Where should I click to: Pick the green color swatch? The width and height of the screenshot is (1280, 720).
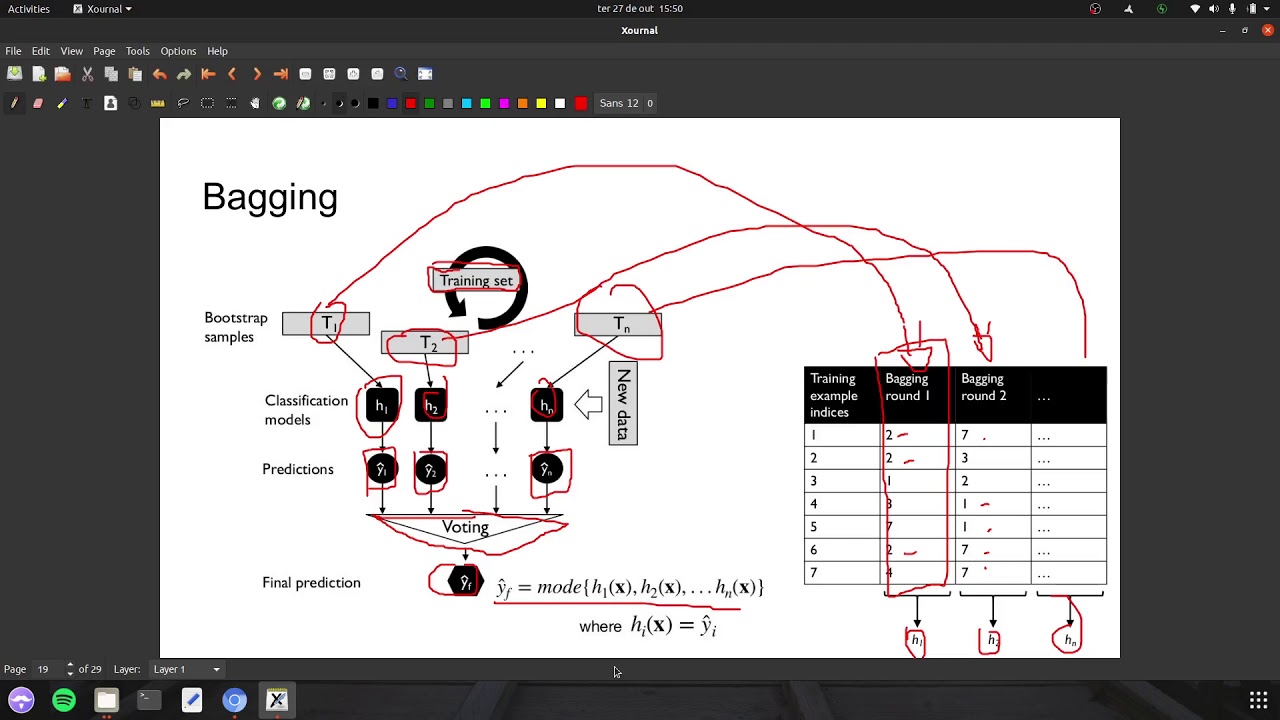click(429, 103)
